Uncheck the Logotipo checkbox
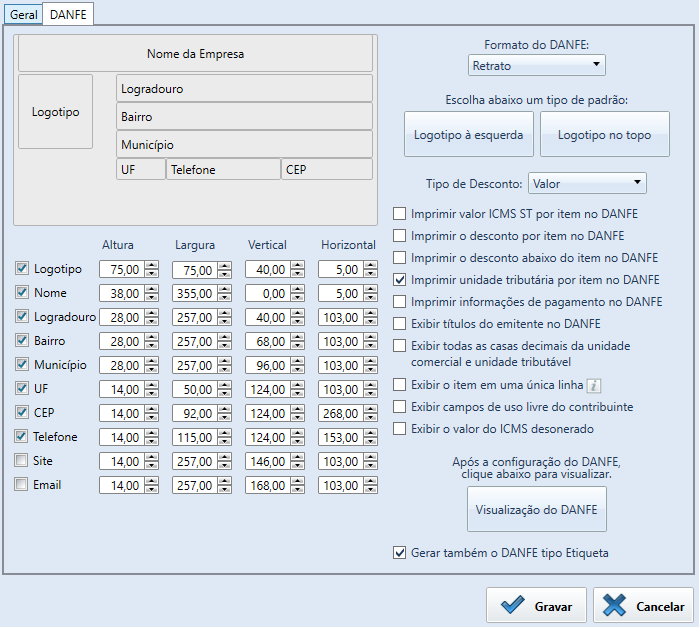Image resolution: width=699 pixels, height=627 pixels. [22, 269]
